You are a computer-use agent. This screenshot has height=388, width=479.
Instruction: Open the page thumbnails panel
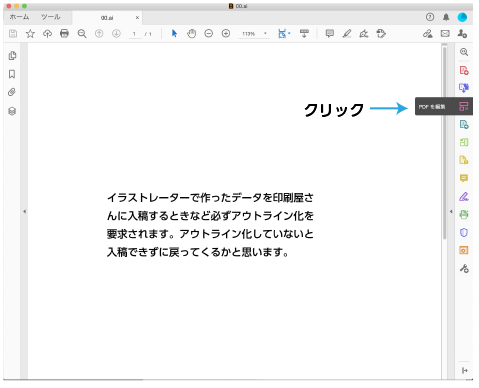click(12, 56)
